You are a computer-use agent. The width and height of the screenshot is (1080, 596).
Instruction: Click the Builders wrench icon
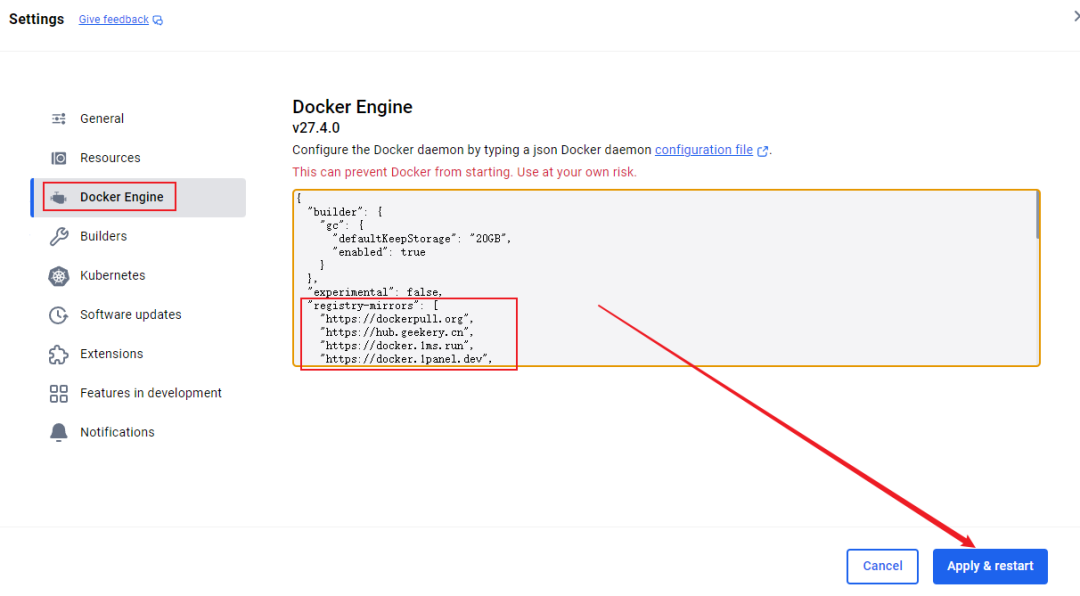point(59,236)
